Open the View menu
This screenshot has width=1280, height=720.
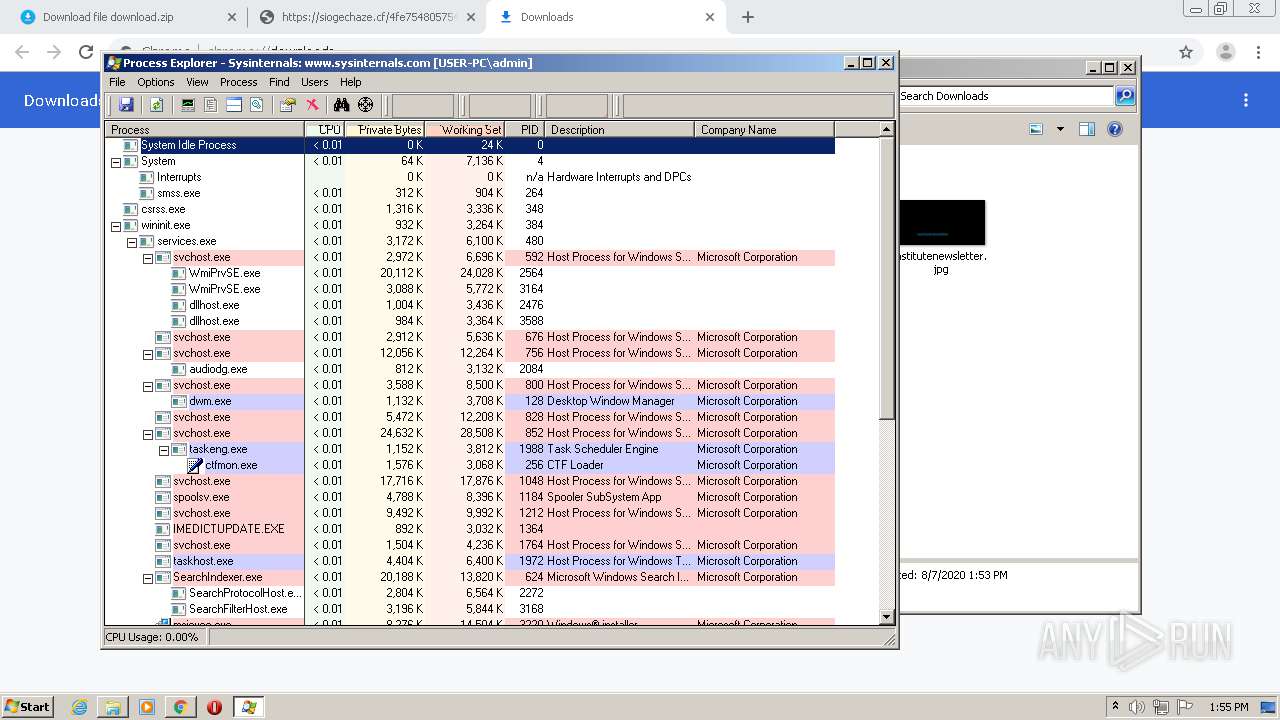(197, 82)
